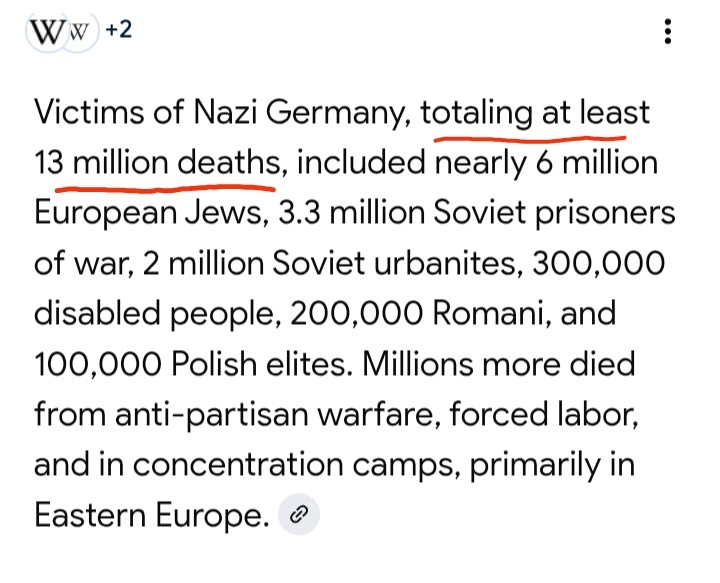Image resolution: width=720 pixels, height=583 pixels.
Task: Open the three-dot more options menu
Action: point(668,32)
